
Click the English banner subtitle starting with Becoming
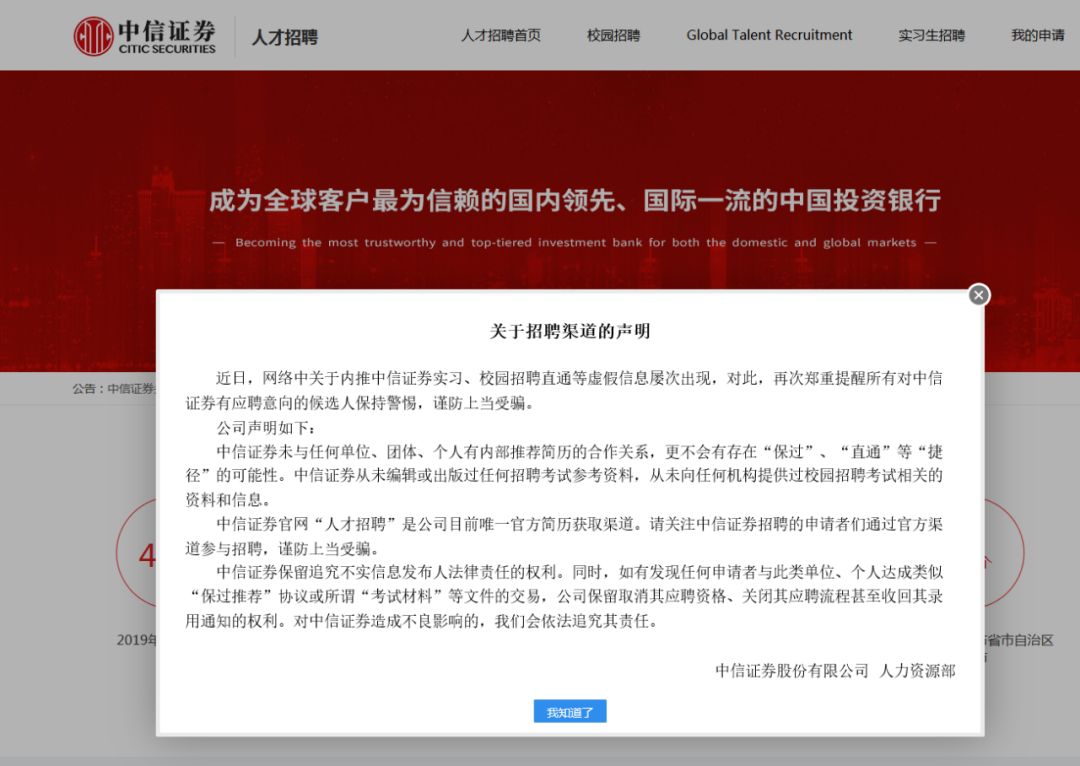pos(575,243)
